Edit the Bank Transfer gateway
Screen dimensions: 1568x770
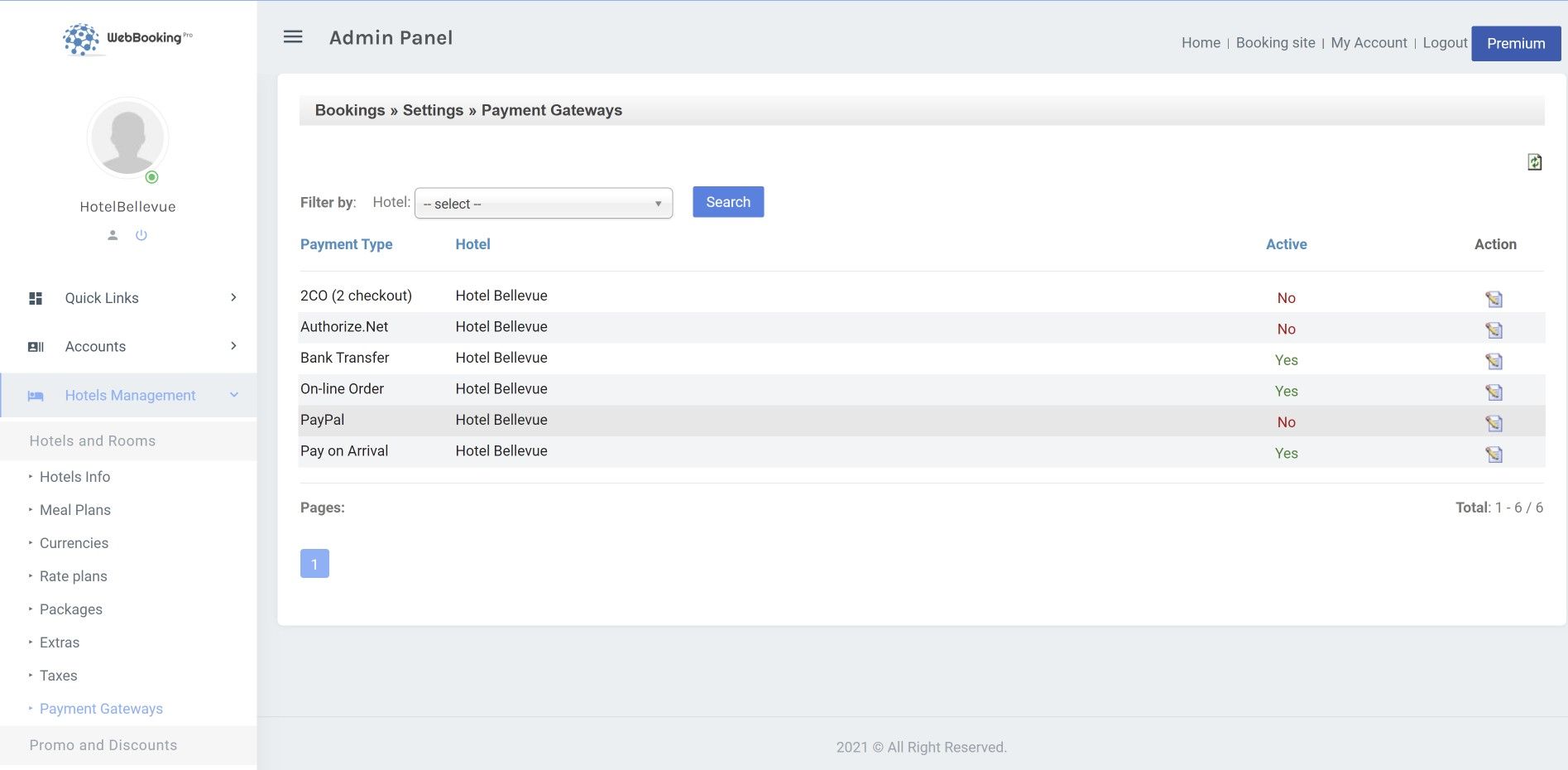[1494, 361]
